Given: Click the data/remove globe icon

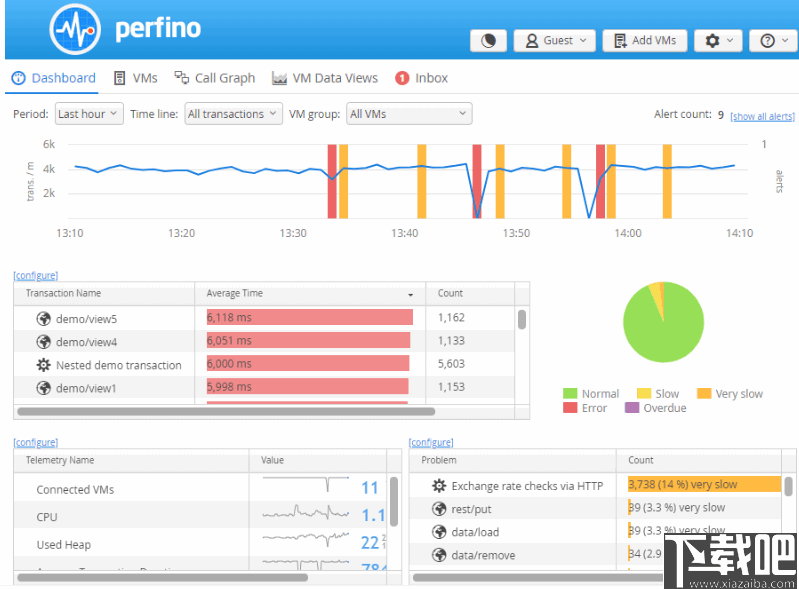Looking at the screenshot, I should (x=439, y=555).
